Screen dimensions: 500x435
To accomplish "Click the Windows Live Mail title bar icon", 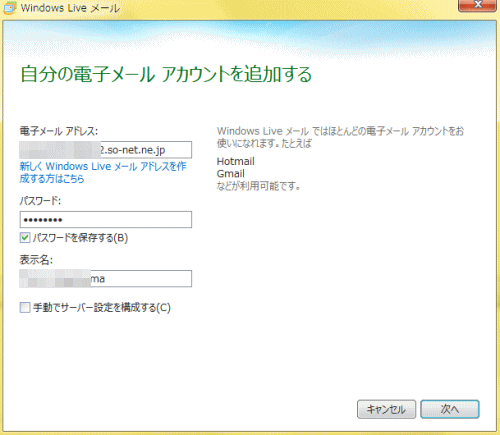I will pyautogui.click(x=9, y=8).
